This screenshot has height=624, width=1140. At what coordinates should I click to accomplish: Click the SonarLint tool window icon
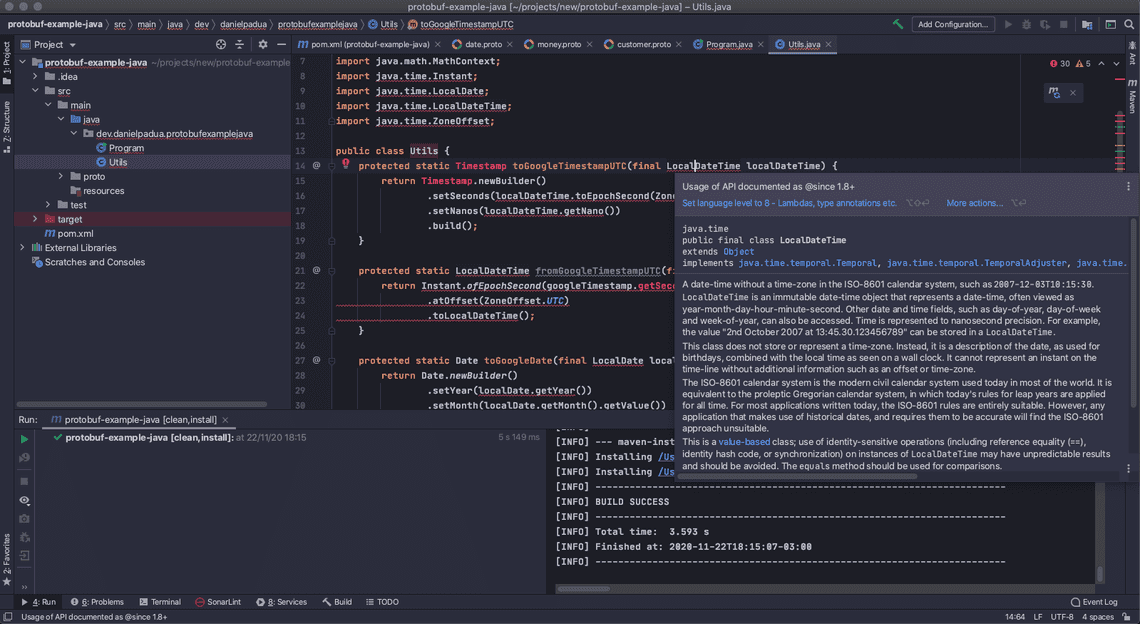(217, 602)
